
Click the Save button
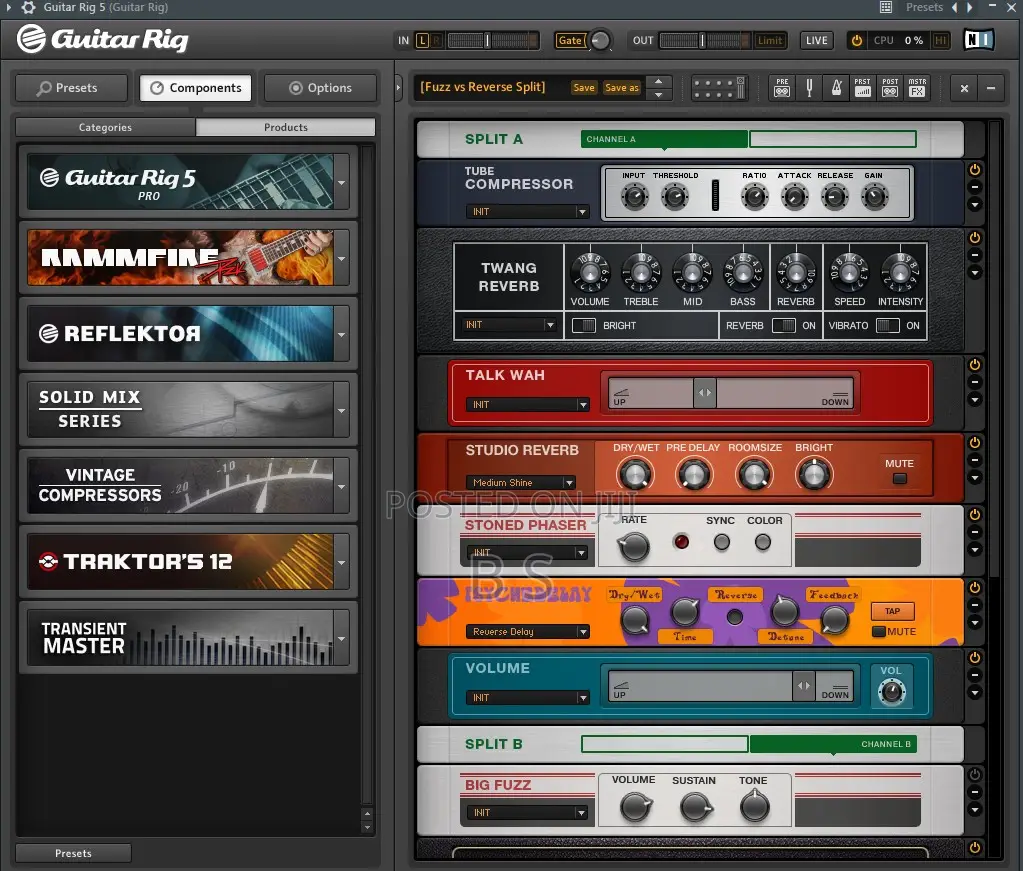[x=584, y=87]
